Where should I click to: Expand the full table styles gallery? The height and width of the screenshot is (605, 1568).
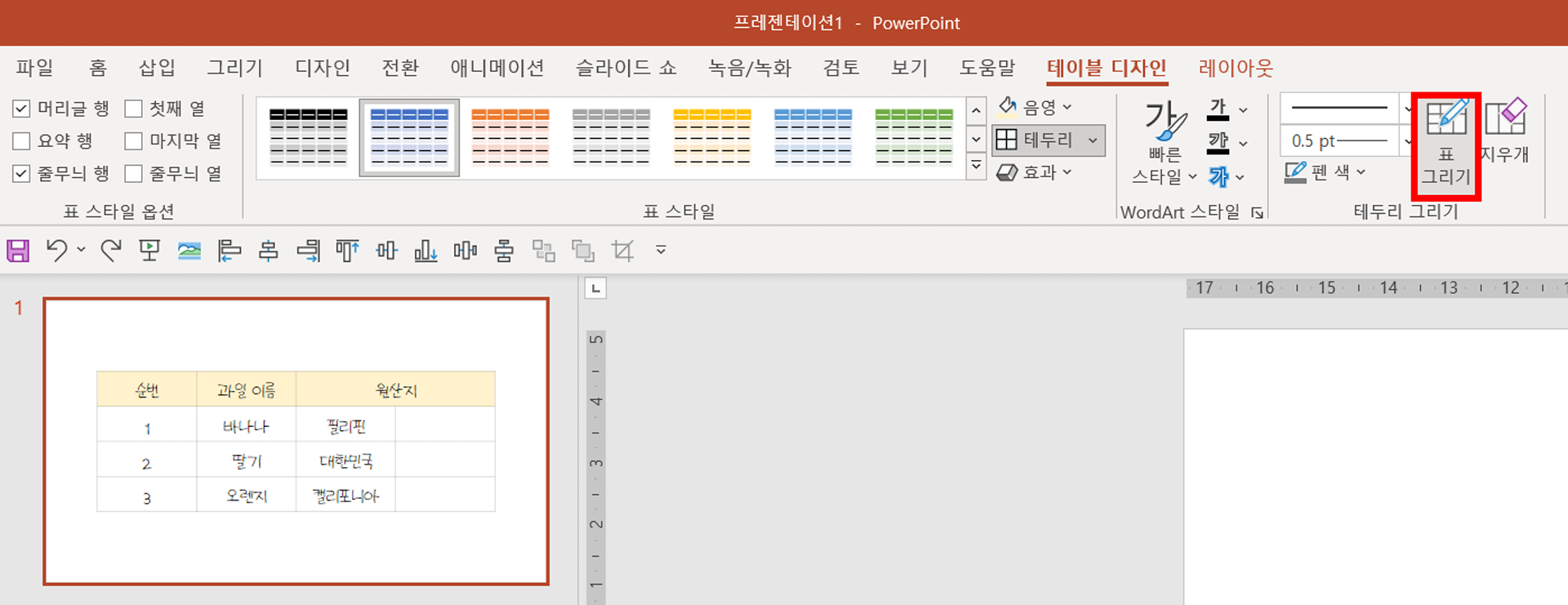[976, 167]
